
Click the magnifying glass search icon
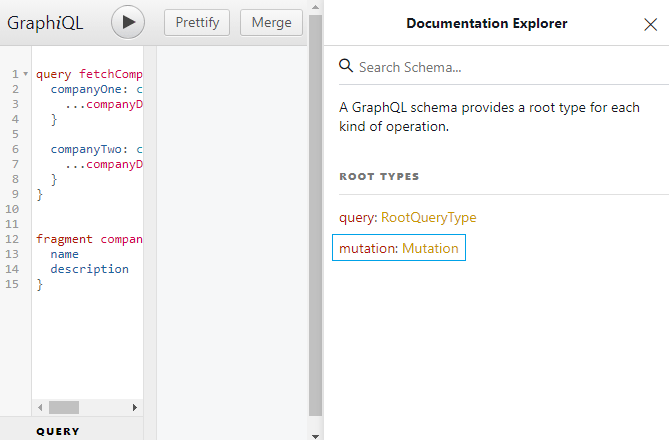[x=346, y=67]
